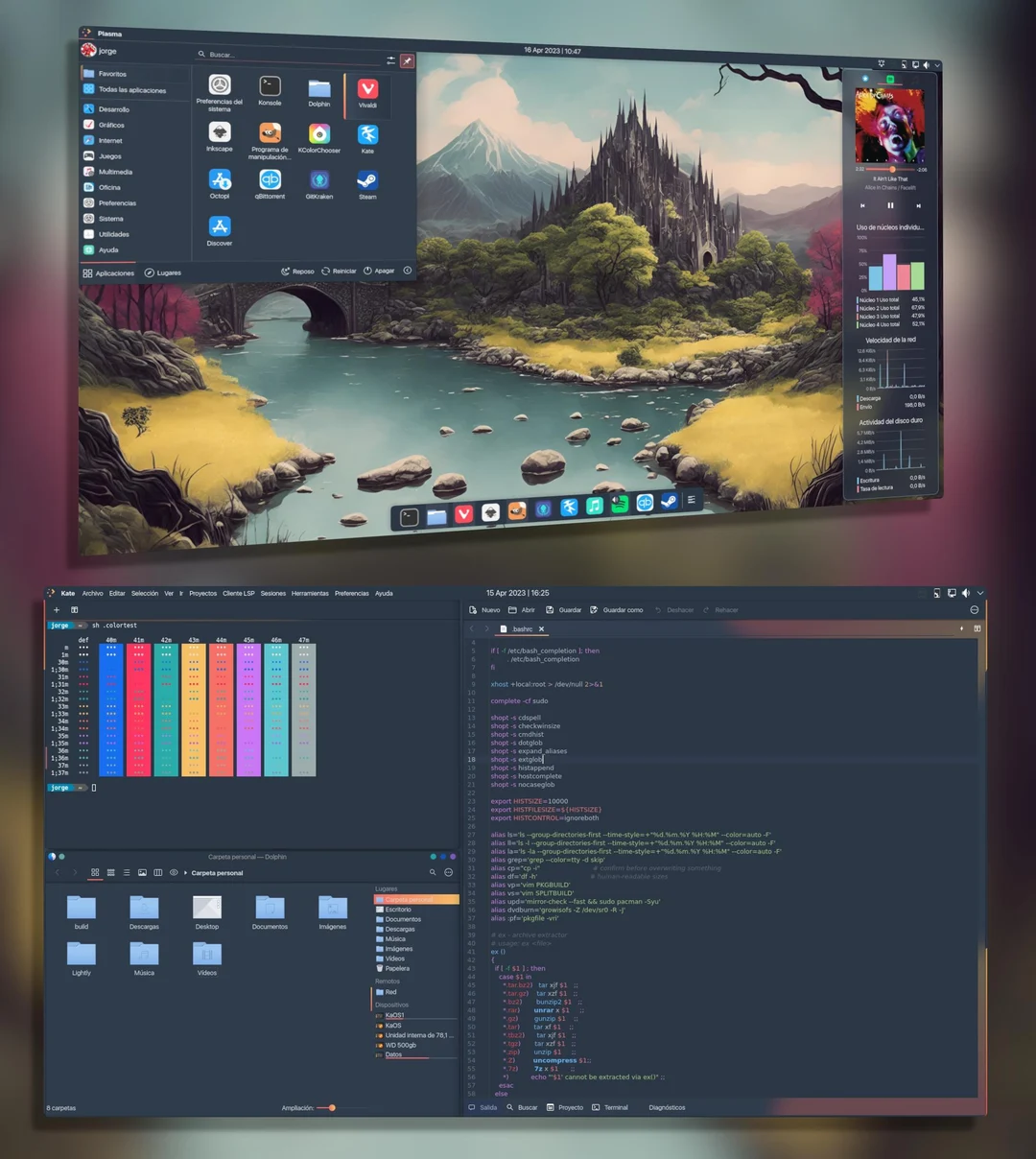
Task: Open GitKraken from the launcher
Action: coord(319,182)
